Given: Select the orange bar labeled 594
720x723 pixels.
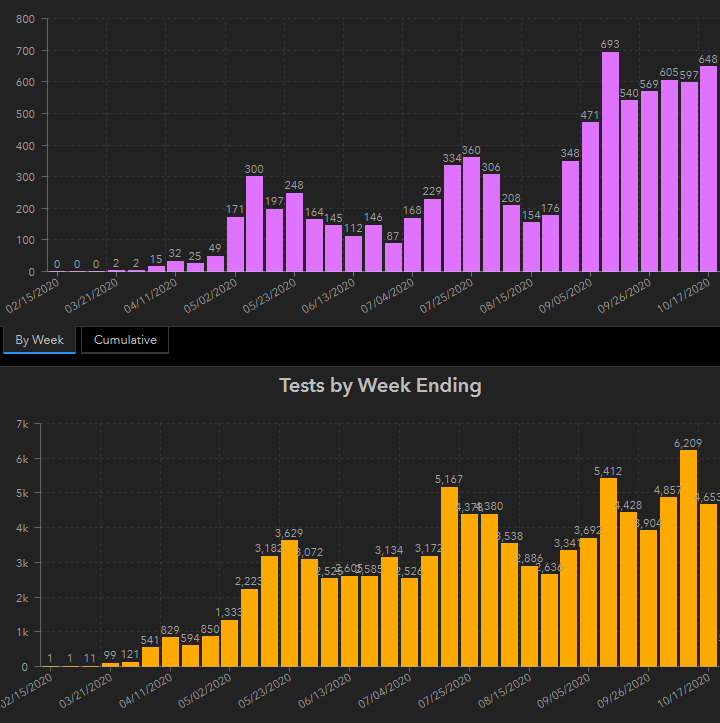Looking at the screenshot, I should [190, 656].
